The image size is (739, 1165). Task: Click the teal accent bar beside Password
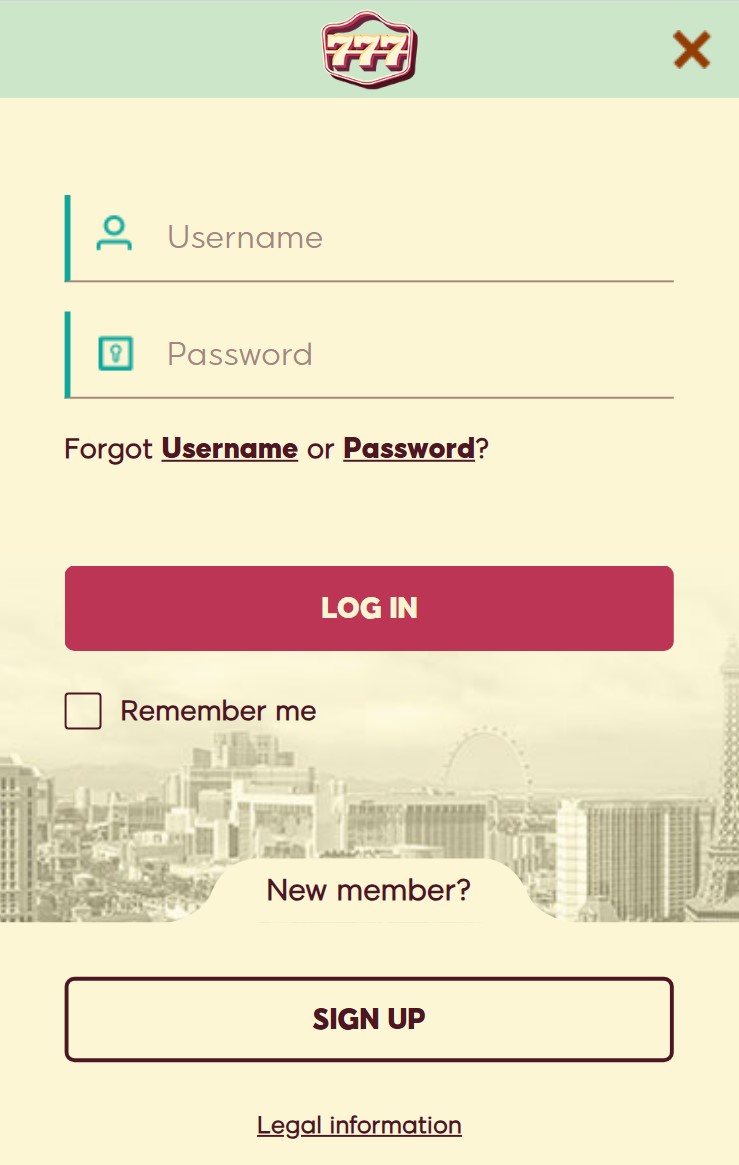pyautogui.click(x=68, y=355)
